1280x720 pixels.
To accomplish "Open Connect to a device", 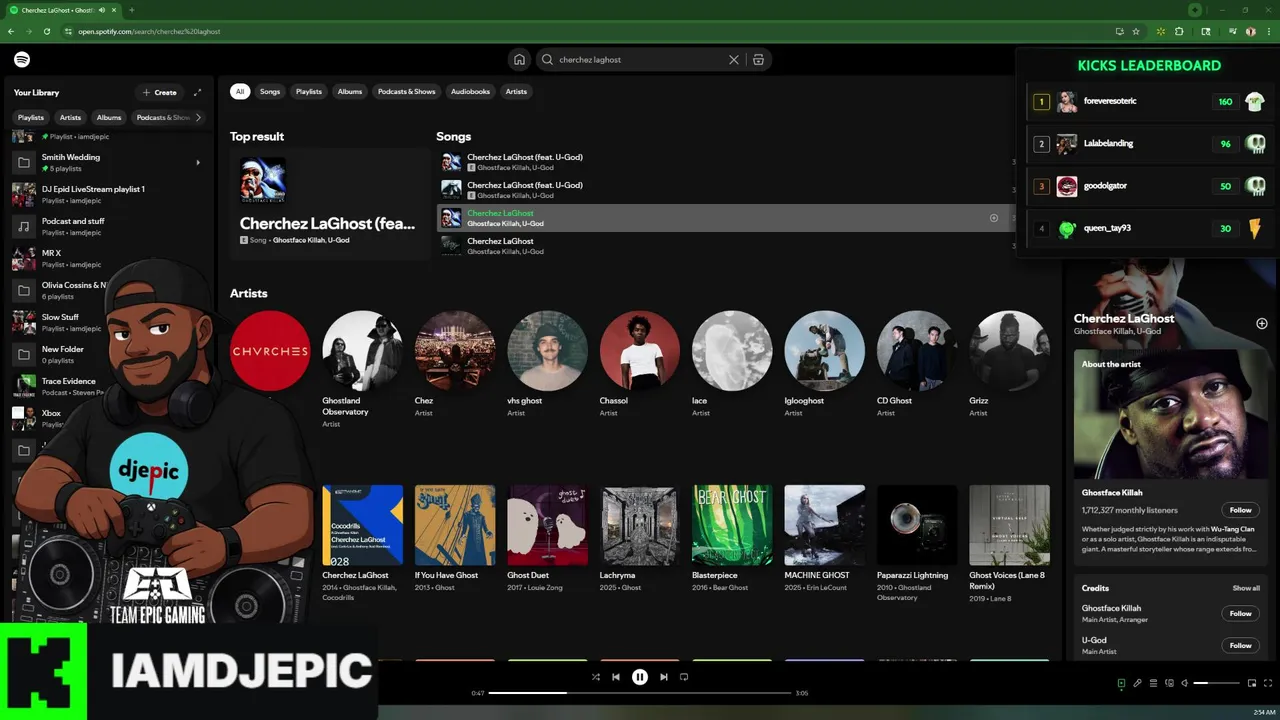I will tap(1168, 683).
